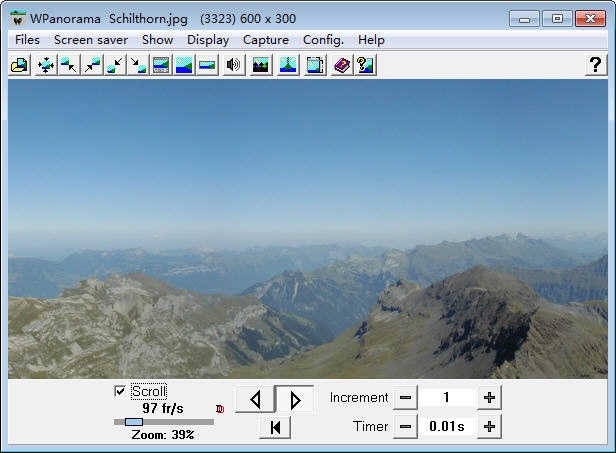This screenshot has height=453, width=616.
Task: Click the Timer label
Action: click(370, 426)
